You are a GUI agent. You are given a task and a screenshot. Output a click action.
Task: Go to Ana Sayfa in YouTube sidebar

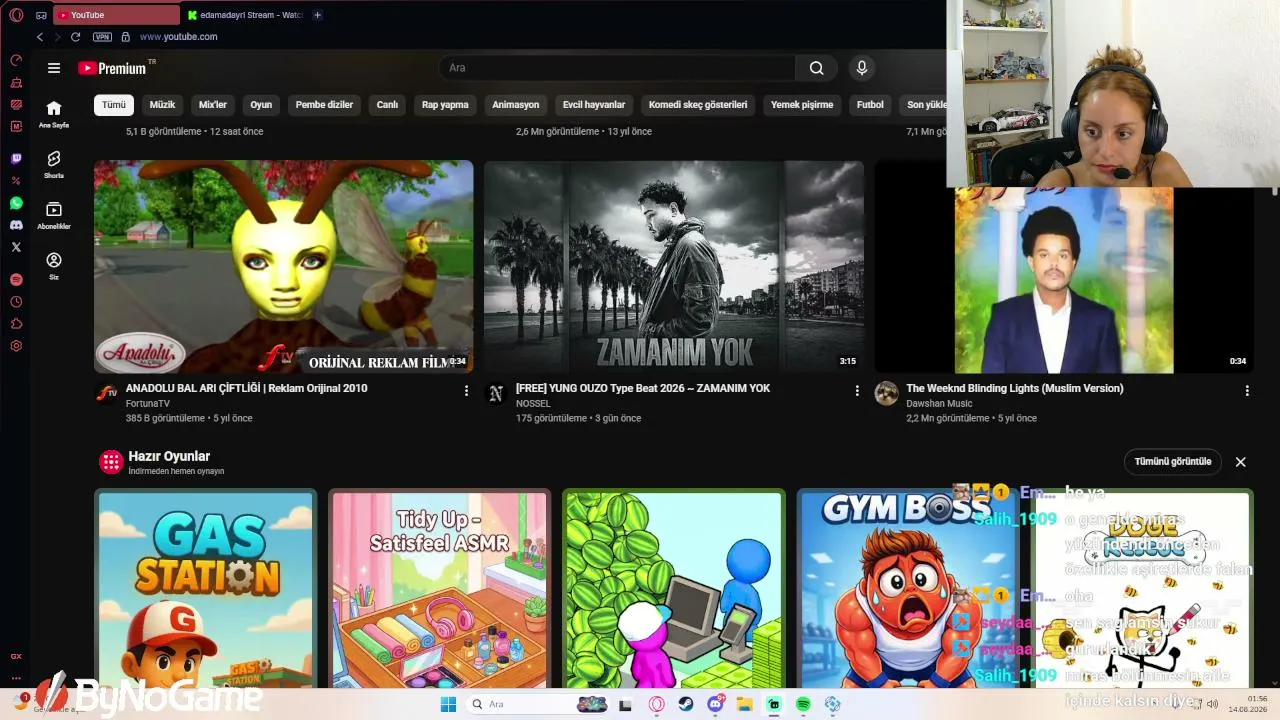click(54, 114)
